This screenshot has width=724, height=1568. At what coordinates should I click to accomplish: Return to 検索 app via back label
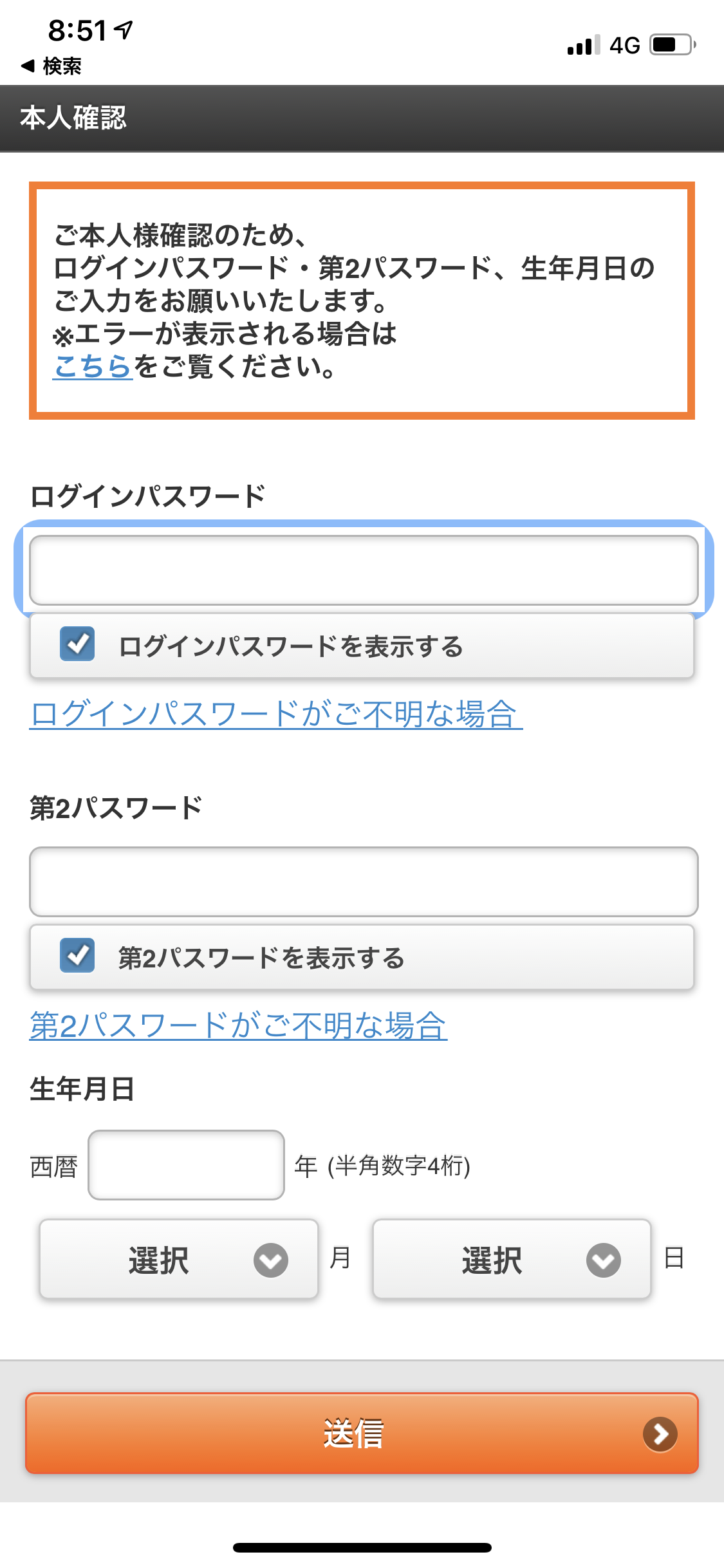(62, 66)
